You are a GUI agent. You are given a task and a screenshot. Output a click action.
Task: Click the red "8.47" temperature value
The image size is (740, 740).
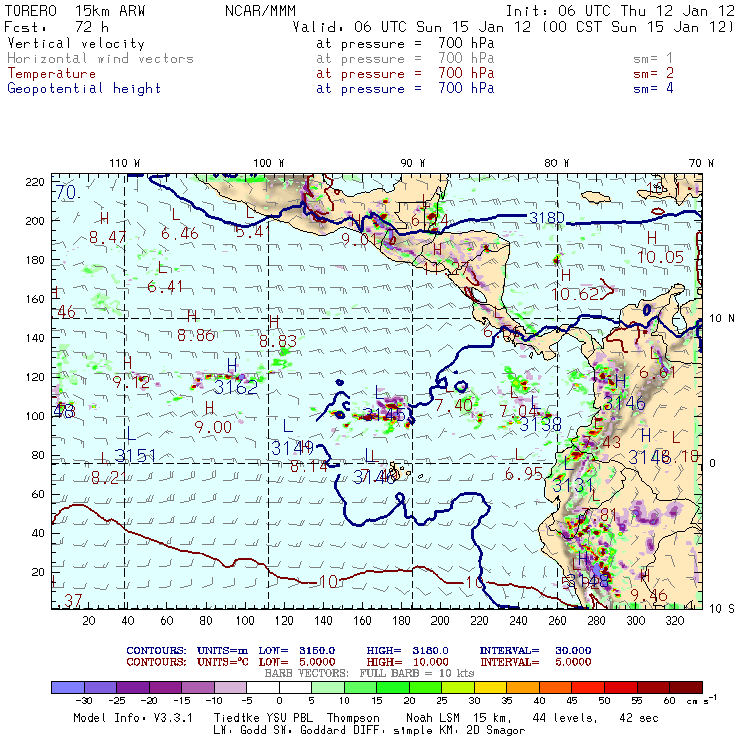click(108, 237)
